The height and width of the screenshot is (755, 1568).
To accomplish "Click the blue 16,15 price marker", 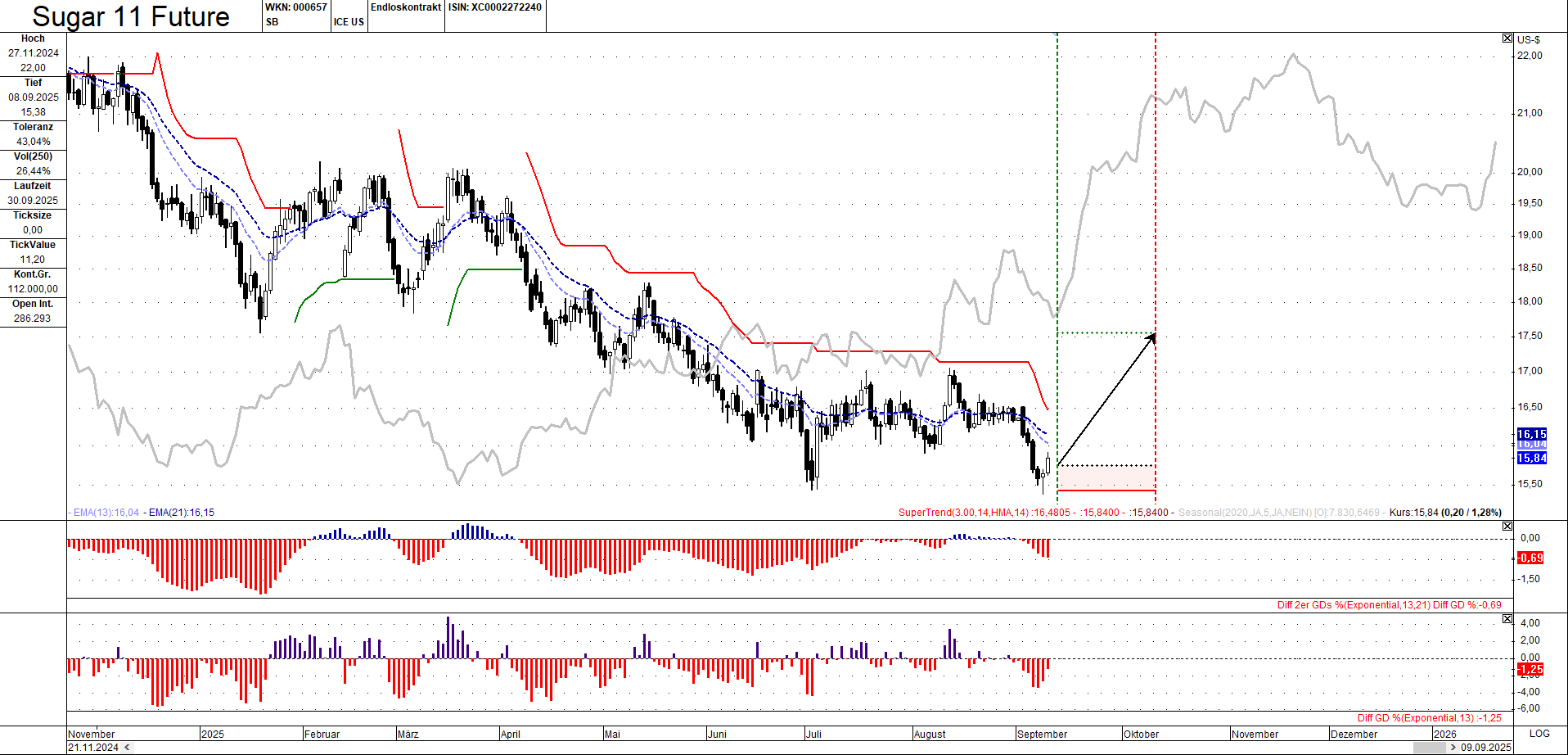I will [x=1531, y=434].
